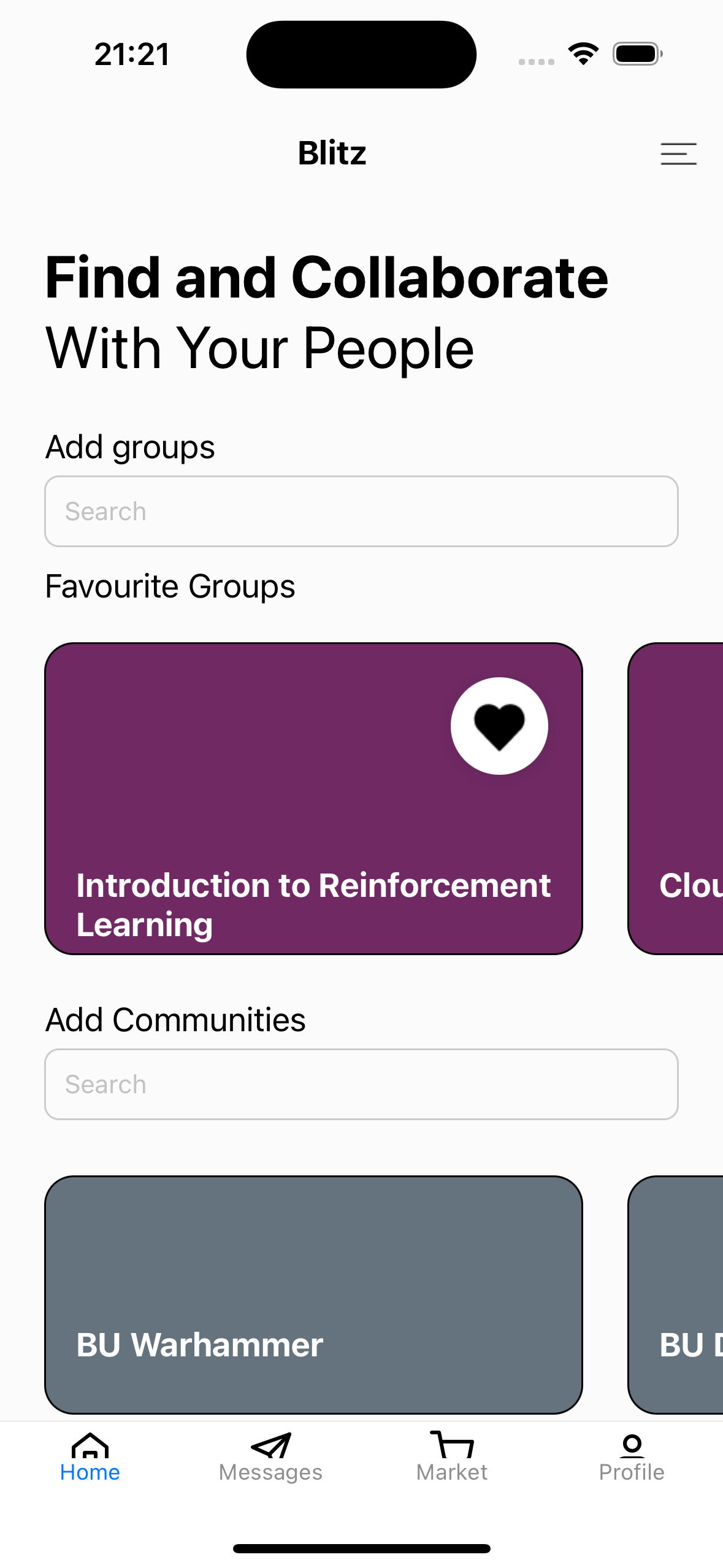Image resolution: width=723 pixels, height=1568 pixels.
Task: Tap the battery status icon
Action: (x=637, y=54)
